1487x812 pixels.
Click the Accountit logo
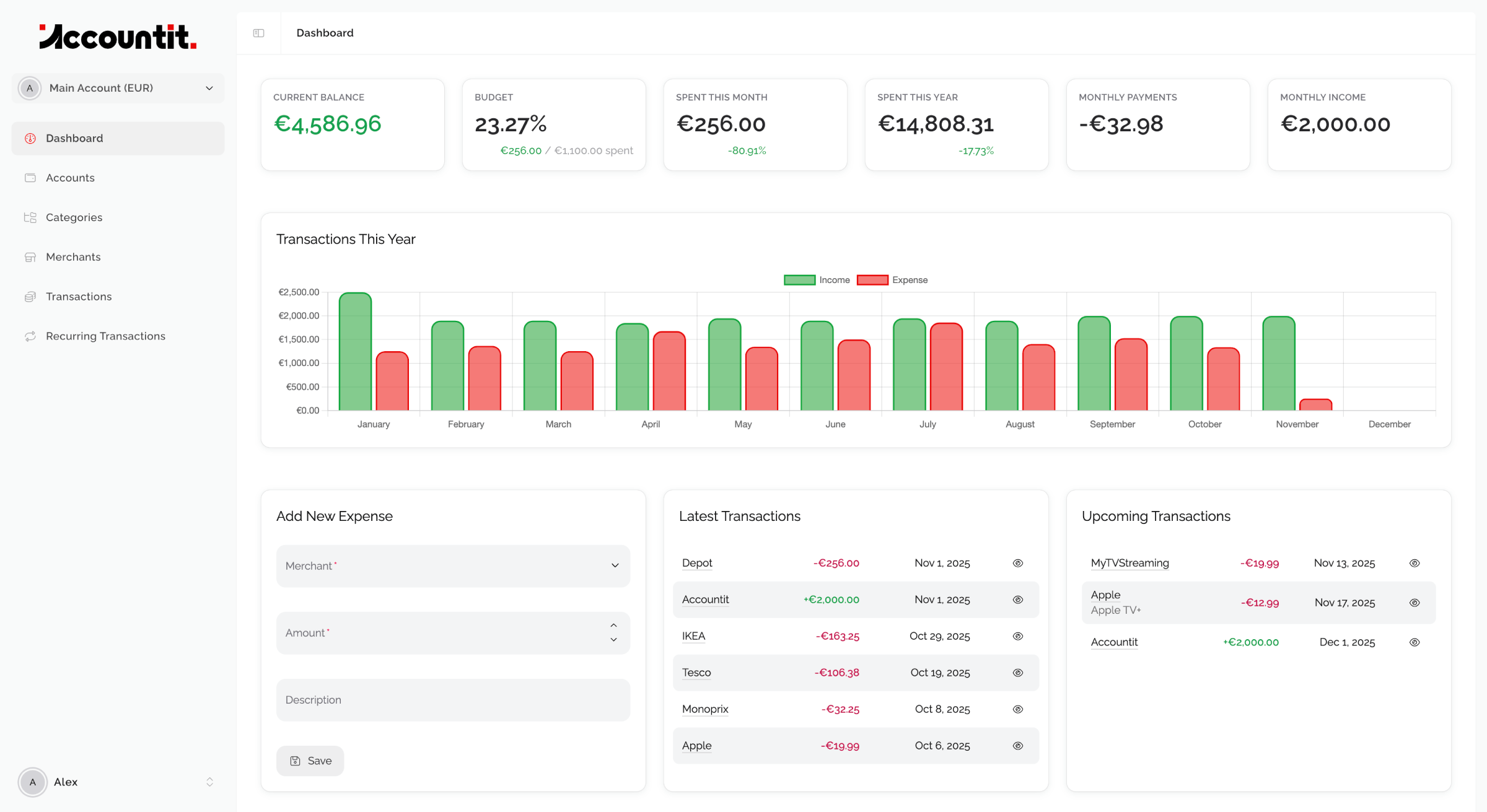click(x=118, y=37)
